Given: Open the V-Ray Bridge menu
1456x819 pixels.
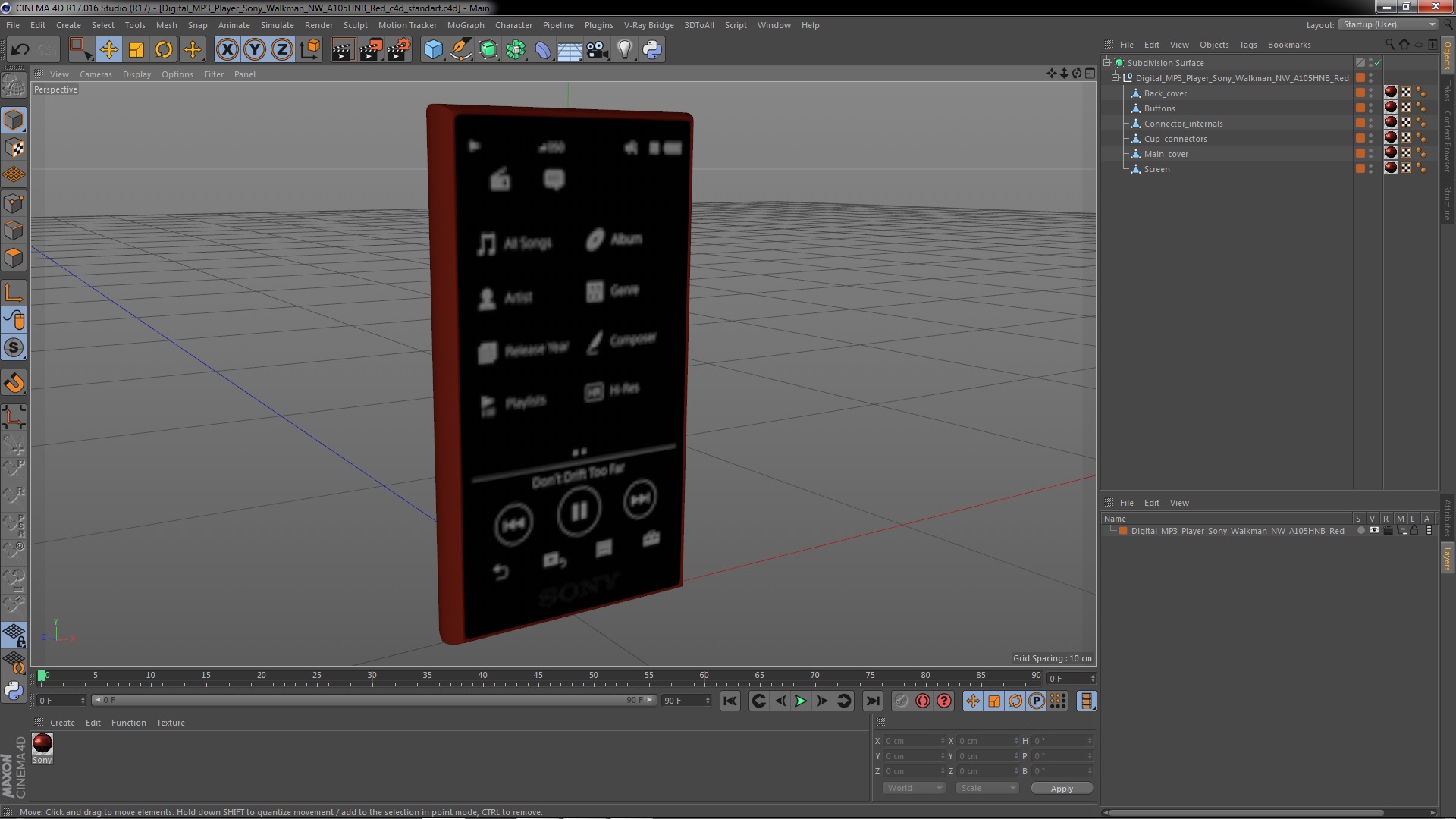Looking at the screenshot, I should 649,25.
